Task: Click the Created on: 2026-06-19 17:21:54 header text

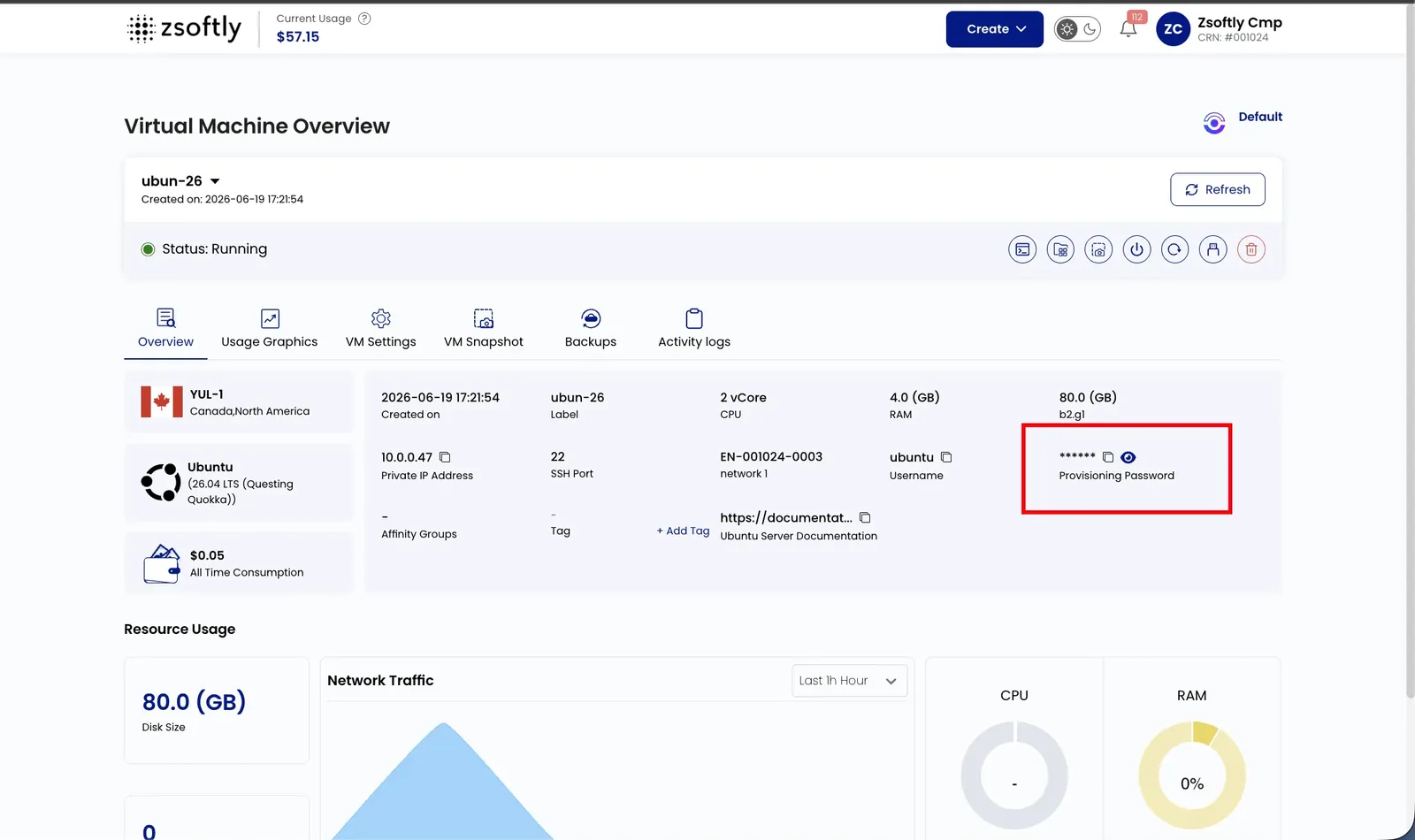Action: point(222,200)
